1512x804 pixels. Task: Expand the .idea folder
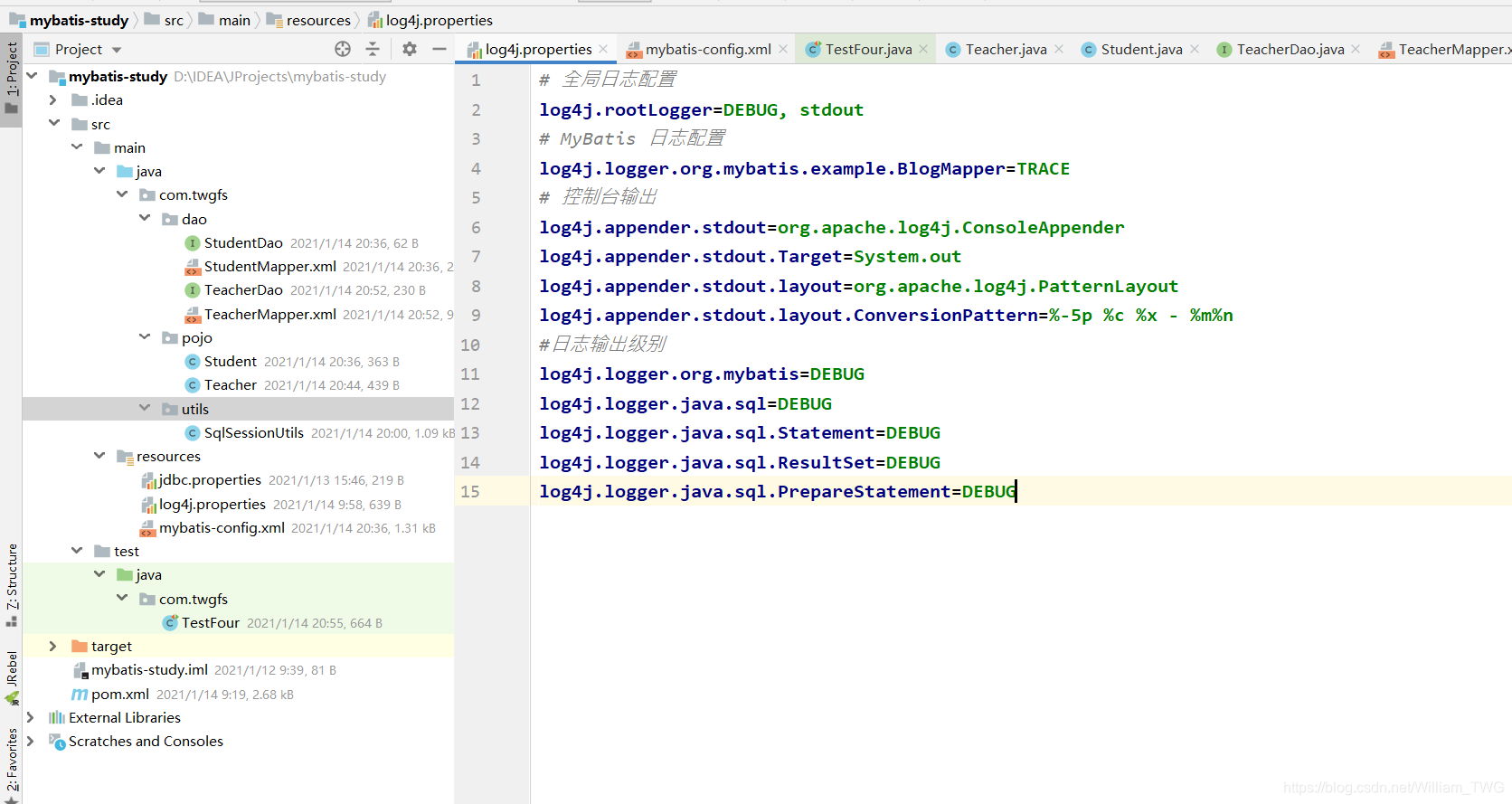coord(53,99)
